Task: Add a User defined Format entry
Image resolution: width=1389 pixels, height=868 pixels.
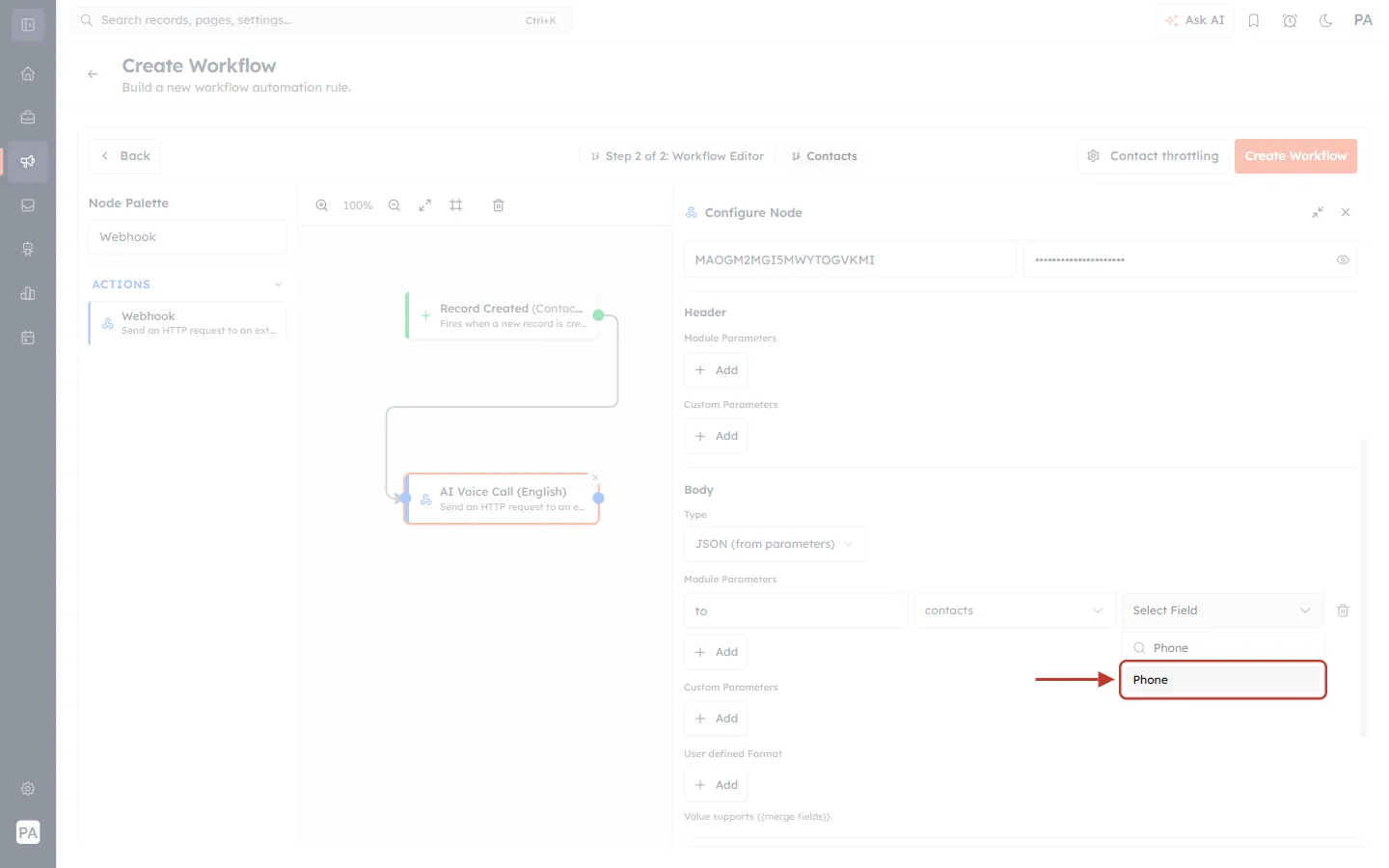Action: click(716, 785)
